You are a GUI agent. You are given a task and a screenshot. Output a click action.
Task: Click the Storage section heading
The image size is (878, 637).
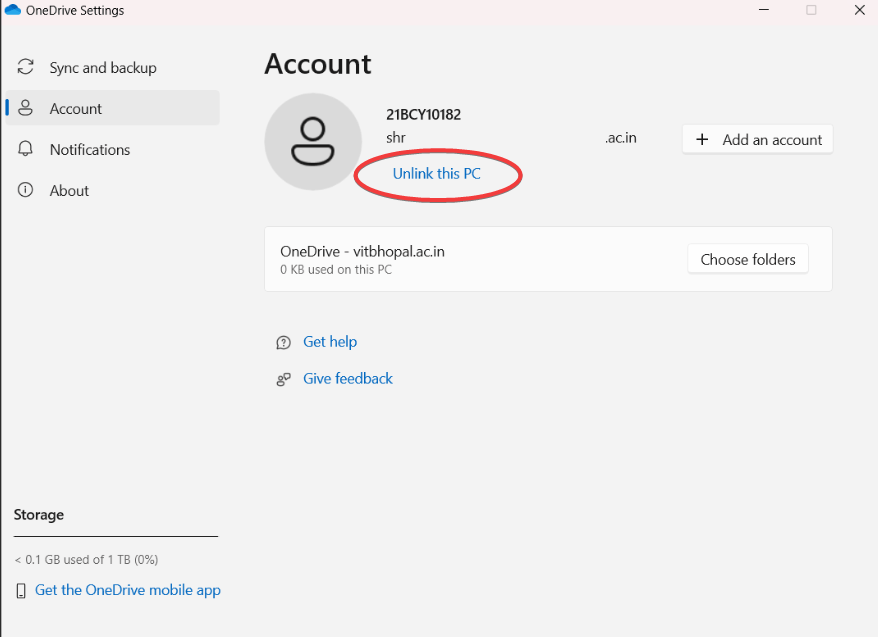[x=39, y=515]
